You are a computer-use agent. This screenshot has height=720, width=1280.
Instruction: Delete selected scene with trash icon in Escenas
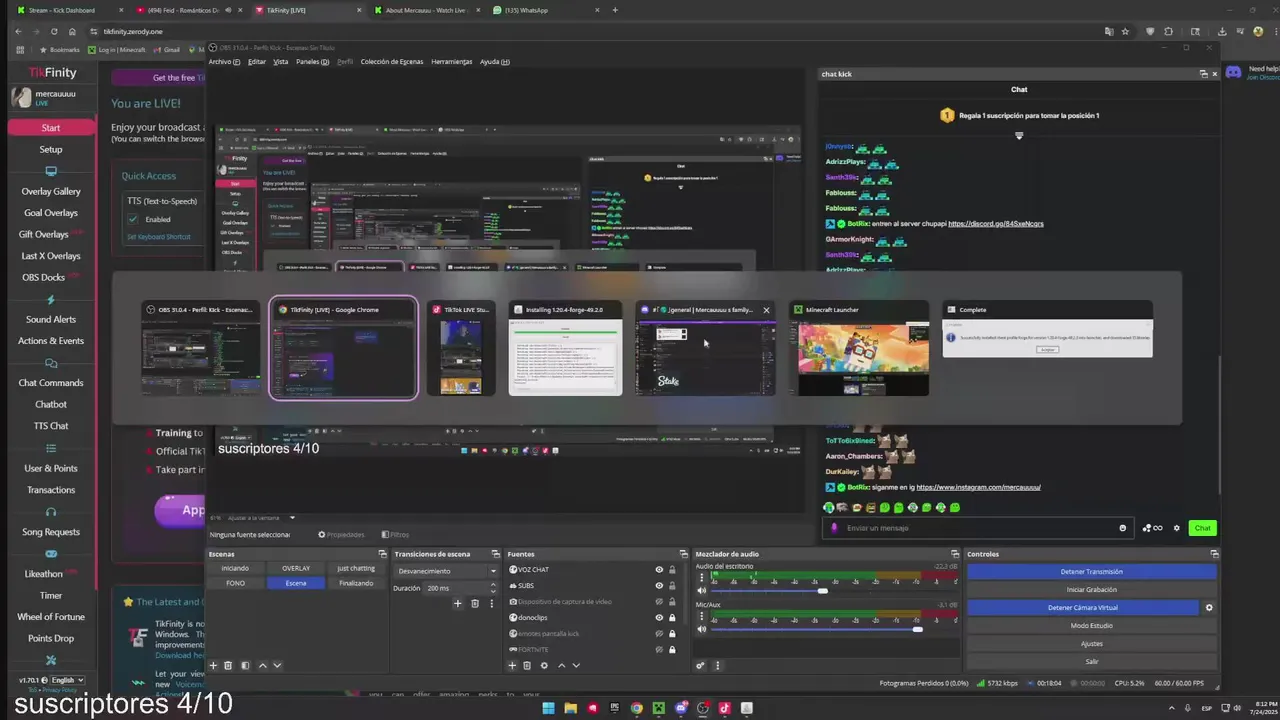coord(228,665)
